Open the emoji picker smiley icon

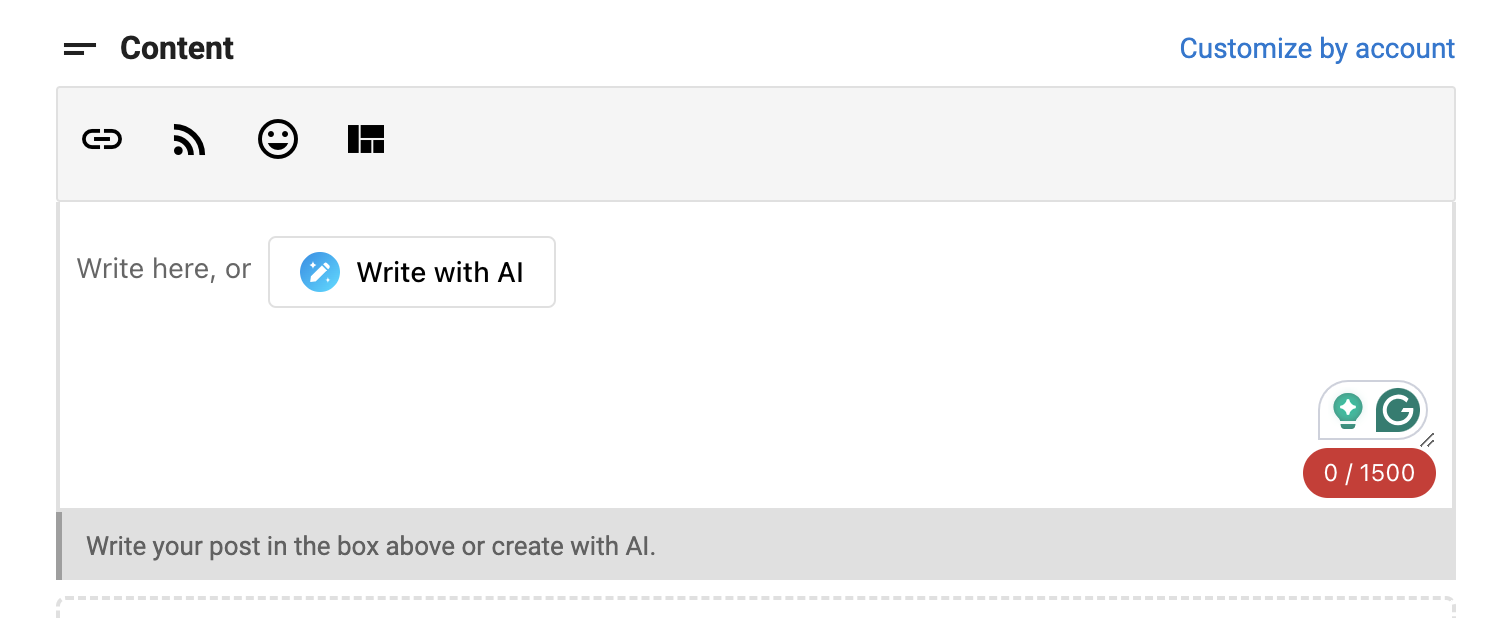277,139
